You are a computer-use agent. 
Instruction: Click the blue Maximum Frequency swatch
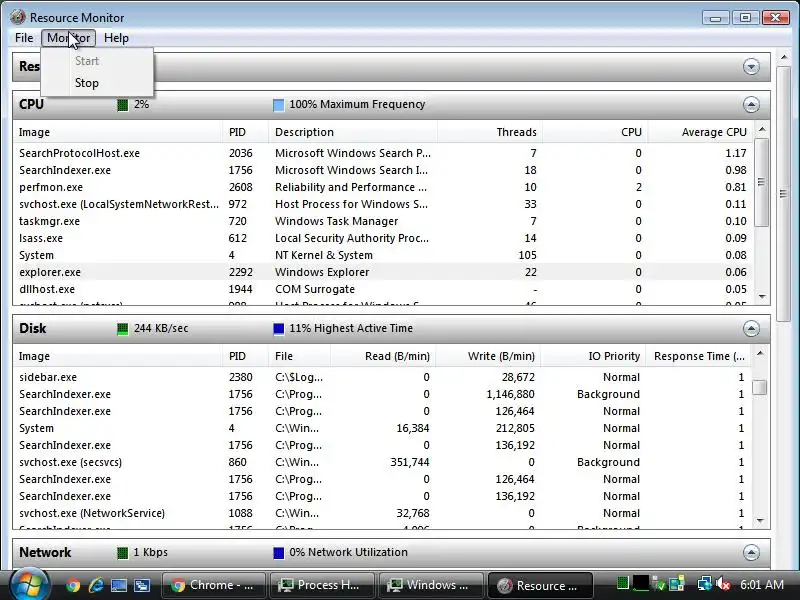279,105
